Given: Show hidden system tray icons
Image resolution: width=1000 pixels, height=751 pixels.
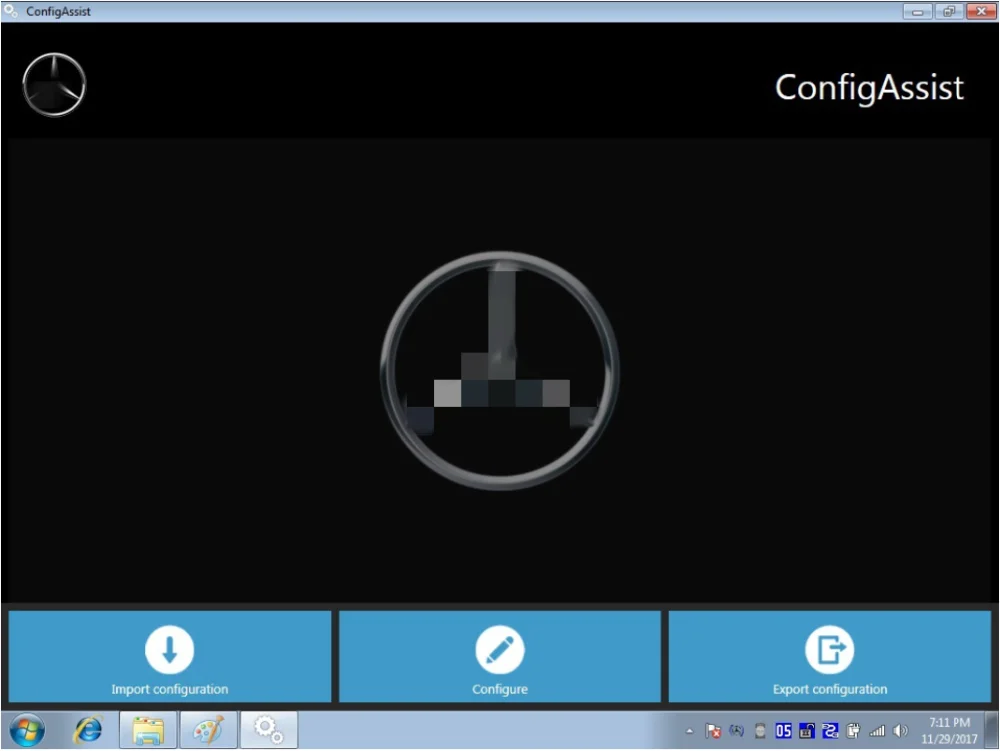Looking at the screenshot, I should [689, 731].
